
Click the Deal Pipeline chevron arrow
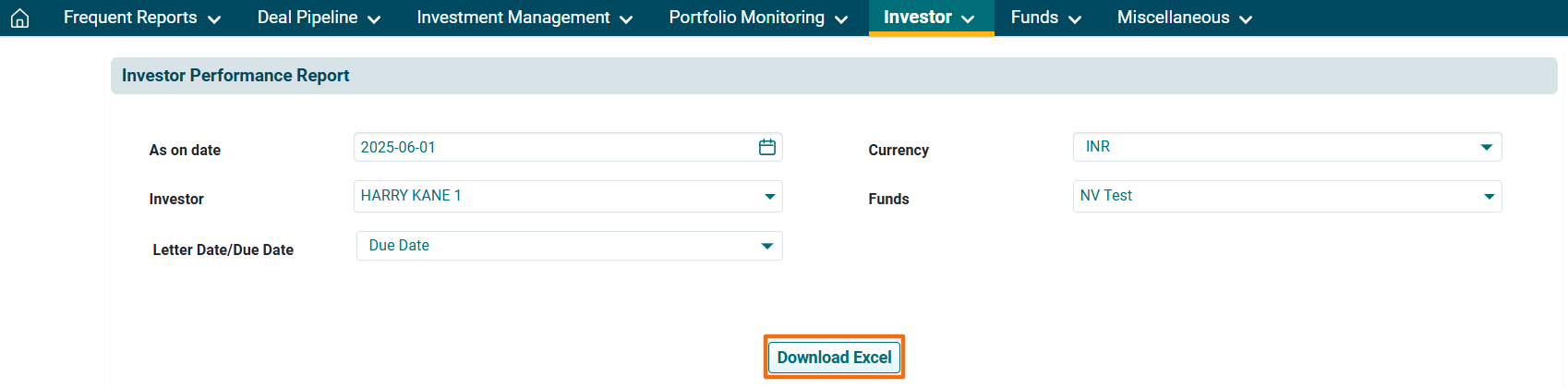[x=374, y=19]
